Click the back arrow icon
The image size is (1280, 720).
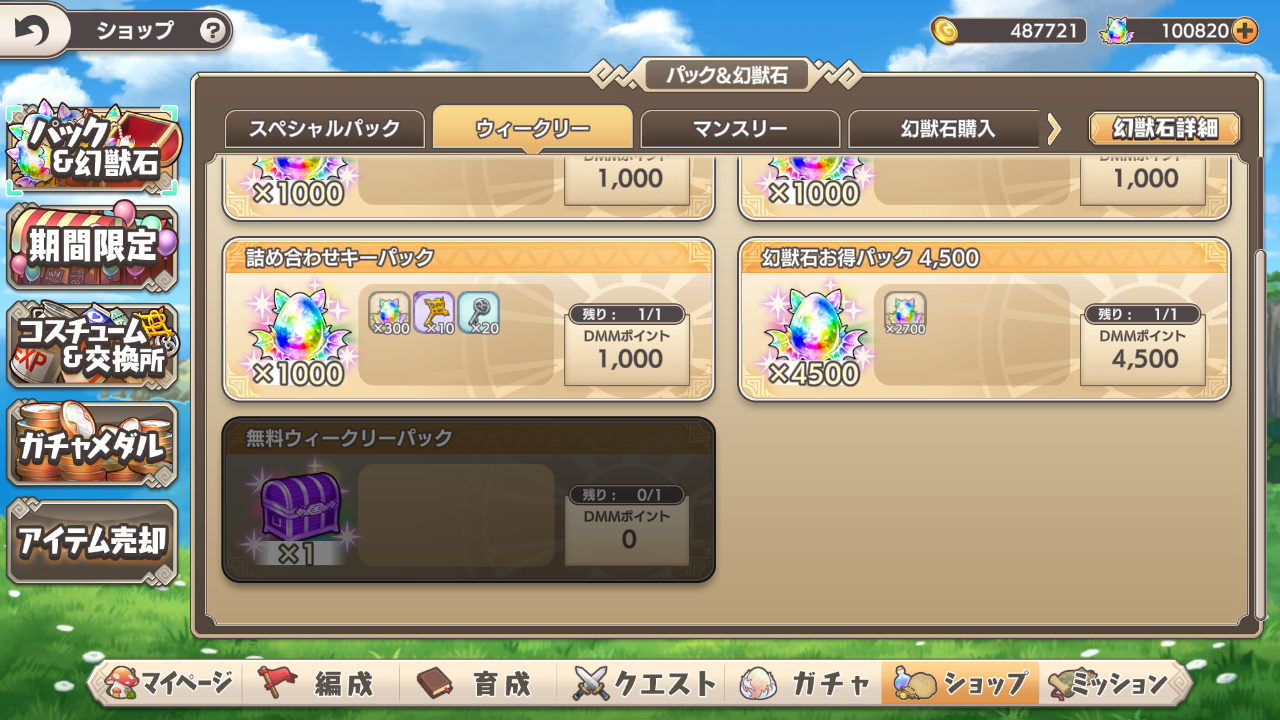tap(31, 31)
